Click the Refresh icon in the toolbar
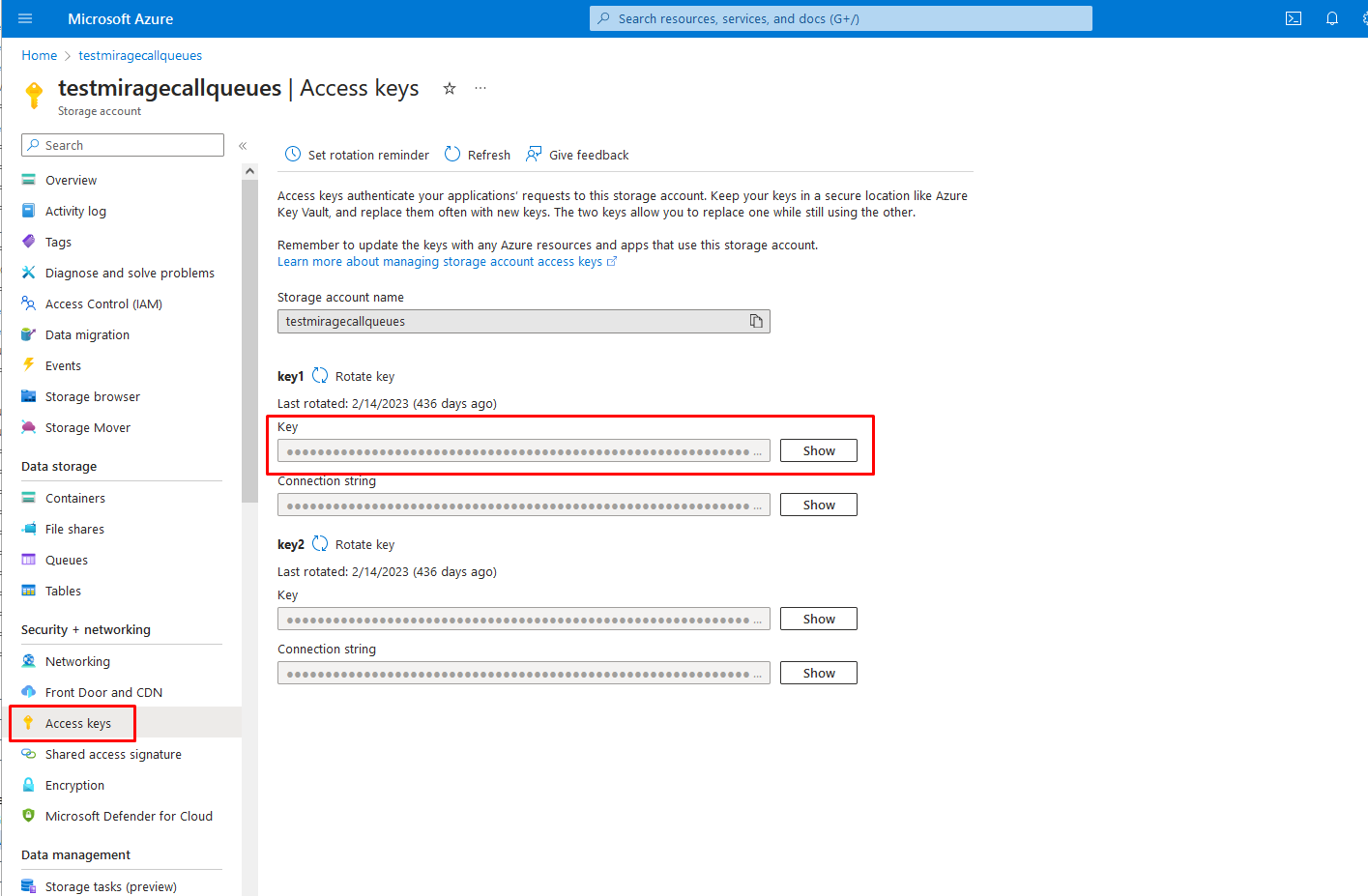Screen dimensions: 1368x896 (452, 155)
